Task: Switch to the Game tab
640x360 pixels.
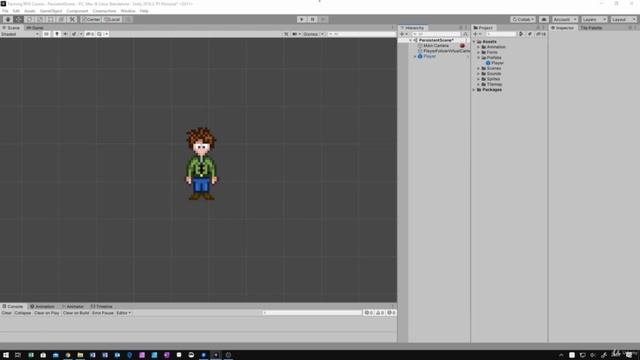Action: tap(35, 28)
